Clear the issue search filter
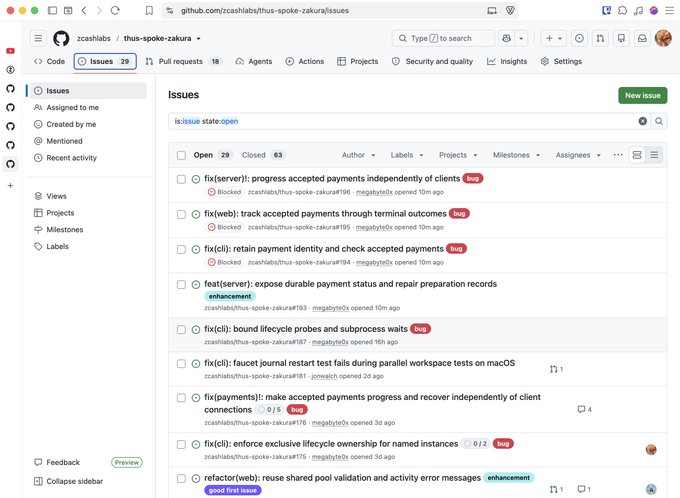 point(643,121)
